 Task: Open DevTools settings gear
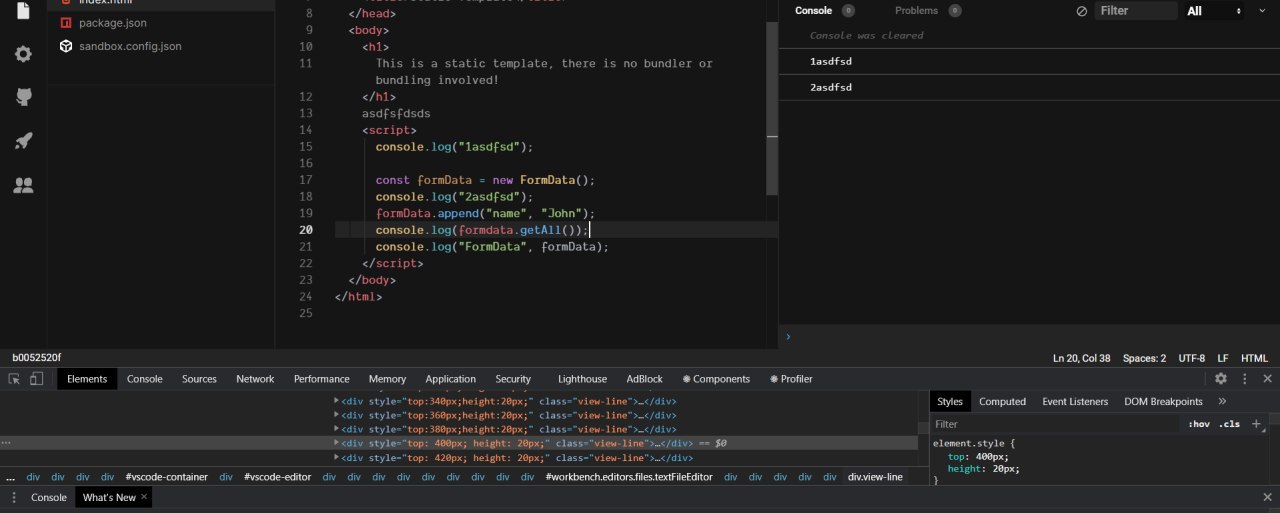tap(1221, 379)
